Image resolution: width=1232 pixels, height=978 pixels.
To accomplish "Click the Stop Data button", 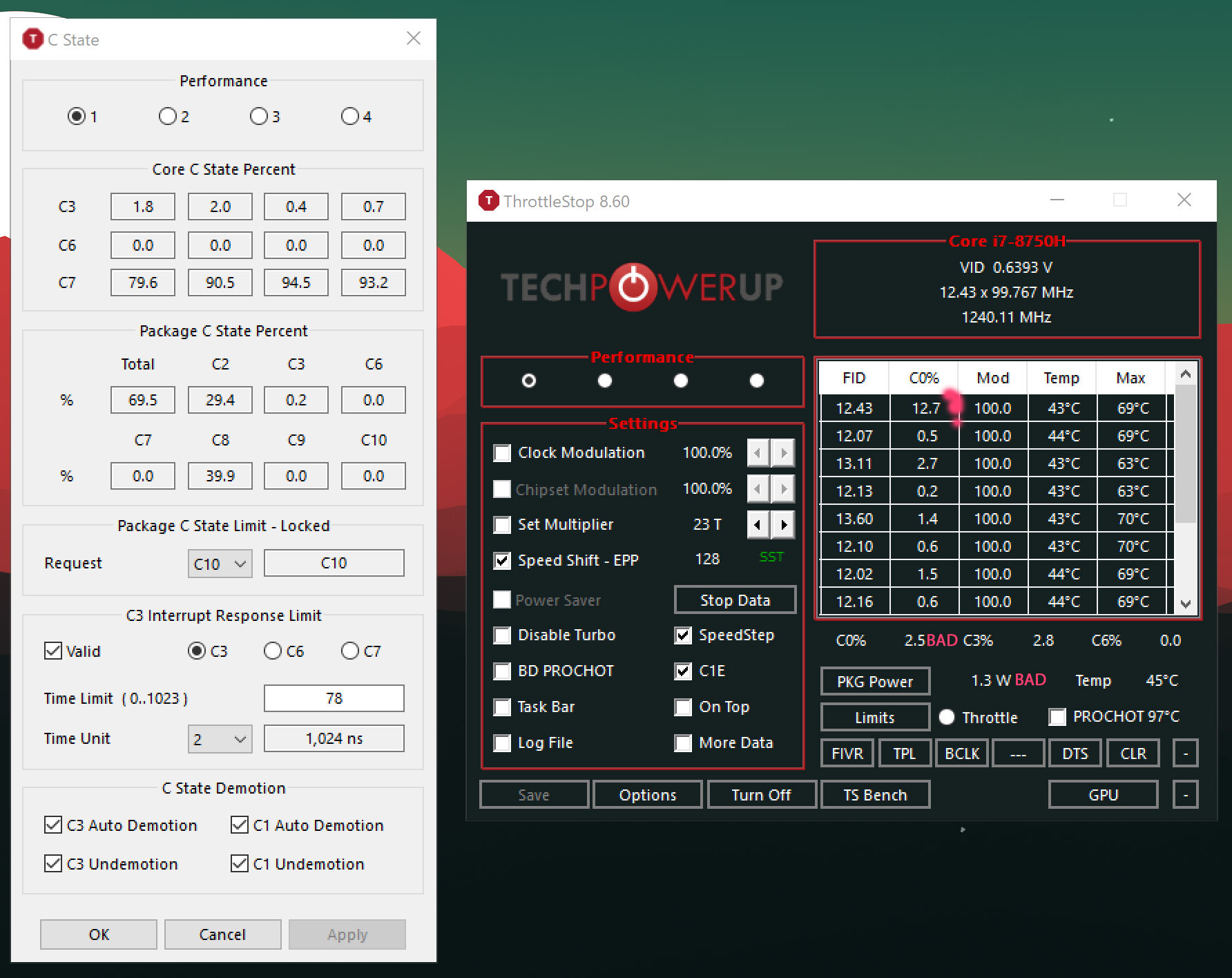I will point(735,600).
